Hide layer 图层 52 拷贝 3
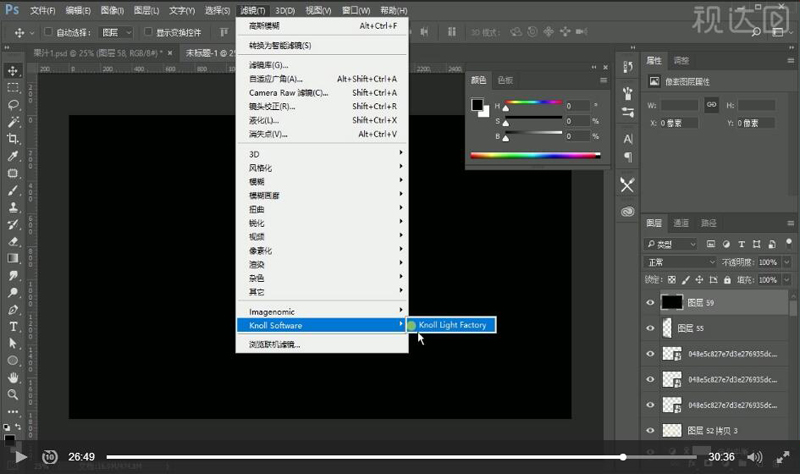 point(650,430)
